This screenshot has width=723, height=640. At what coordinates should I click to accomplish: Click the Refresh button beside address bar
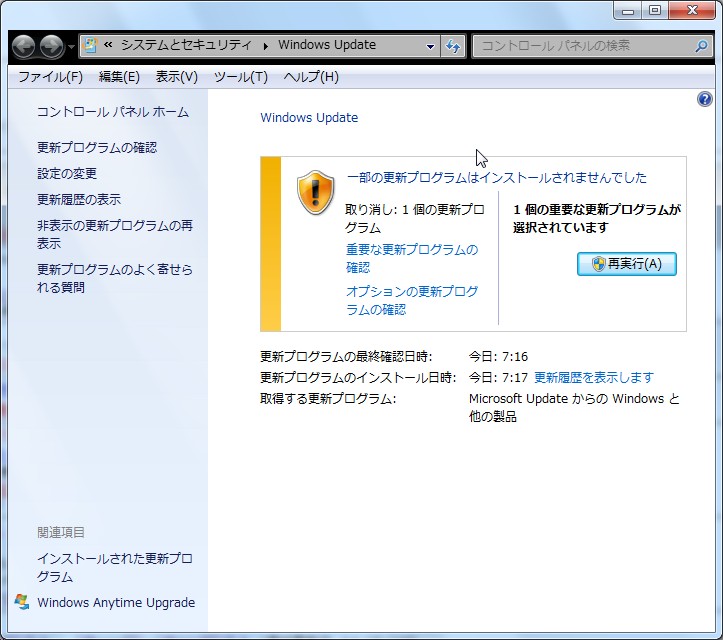453,46
